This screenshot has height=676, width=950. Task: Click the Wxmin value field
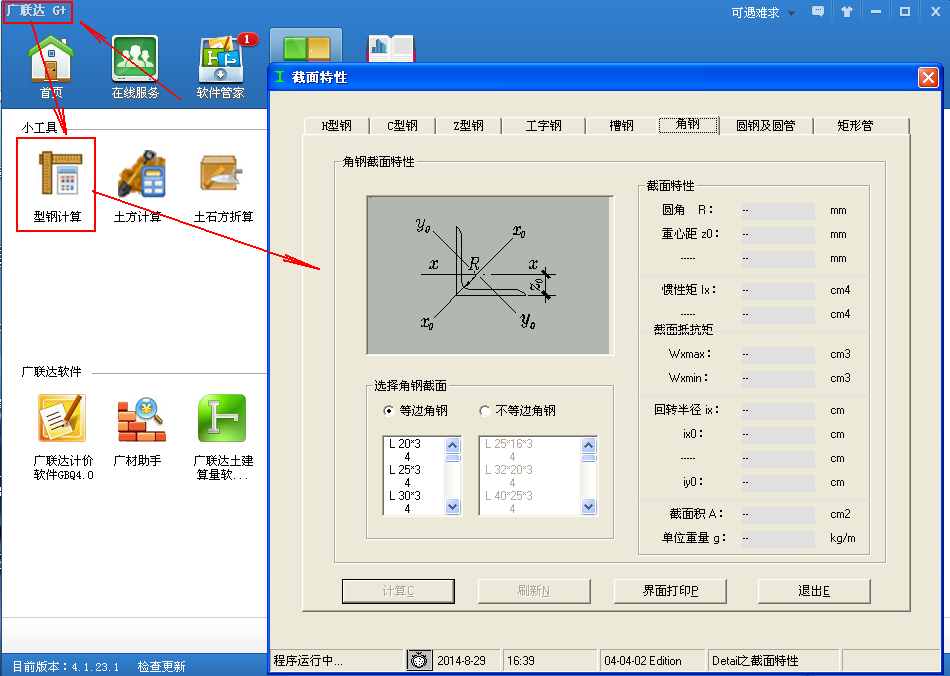(x=778, y=379)
